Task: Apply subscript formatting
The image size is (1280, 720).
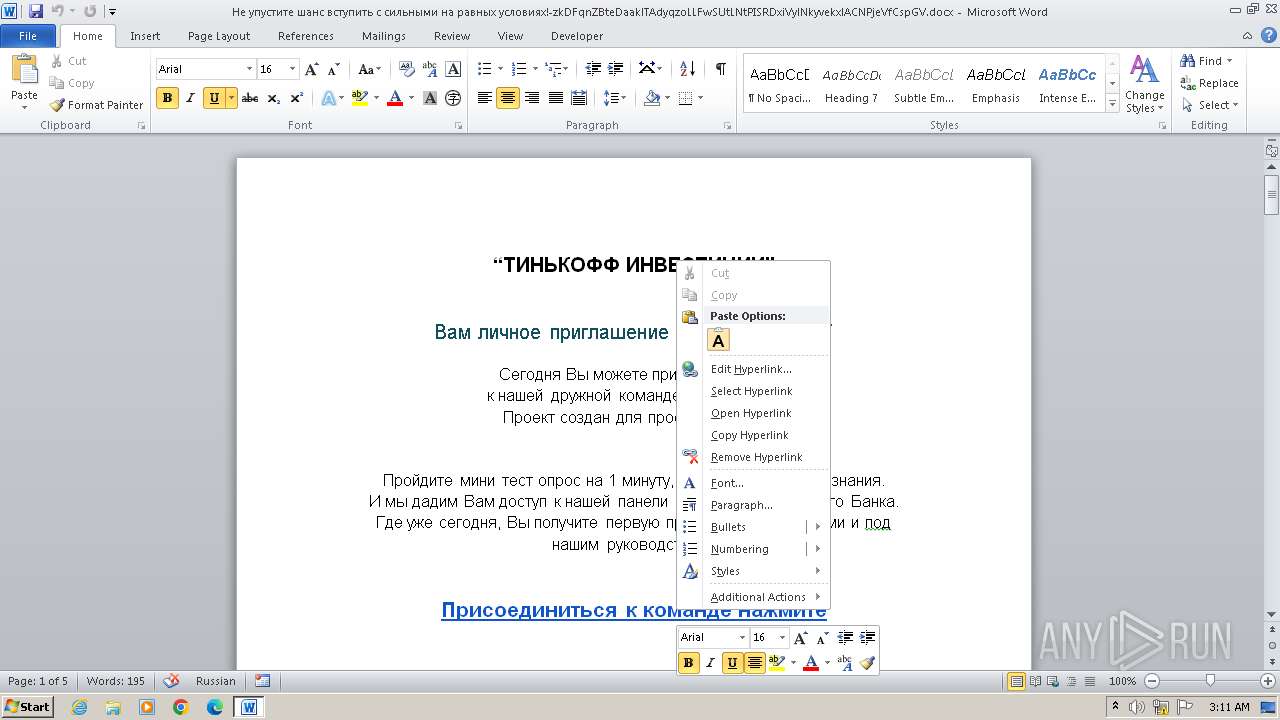Action: point(274,98)
